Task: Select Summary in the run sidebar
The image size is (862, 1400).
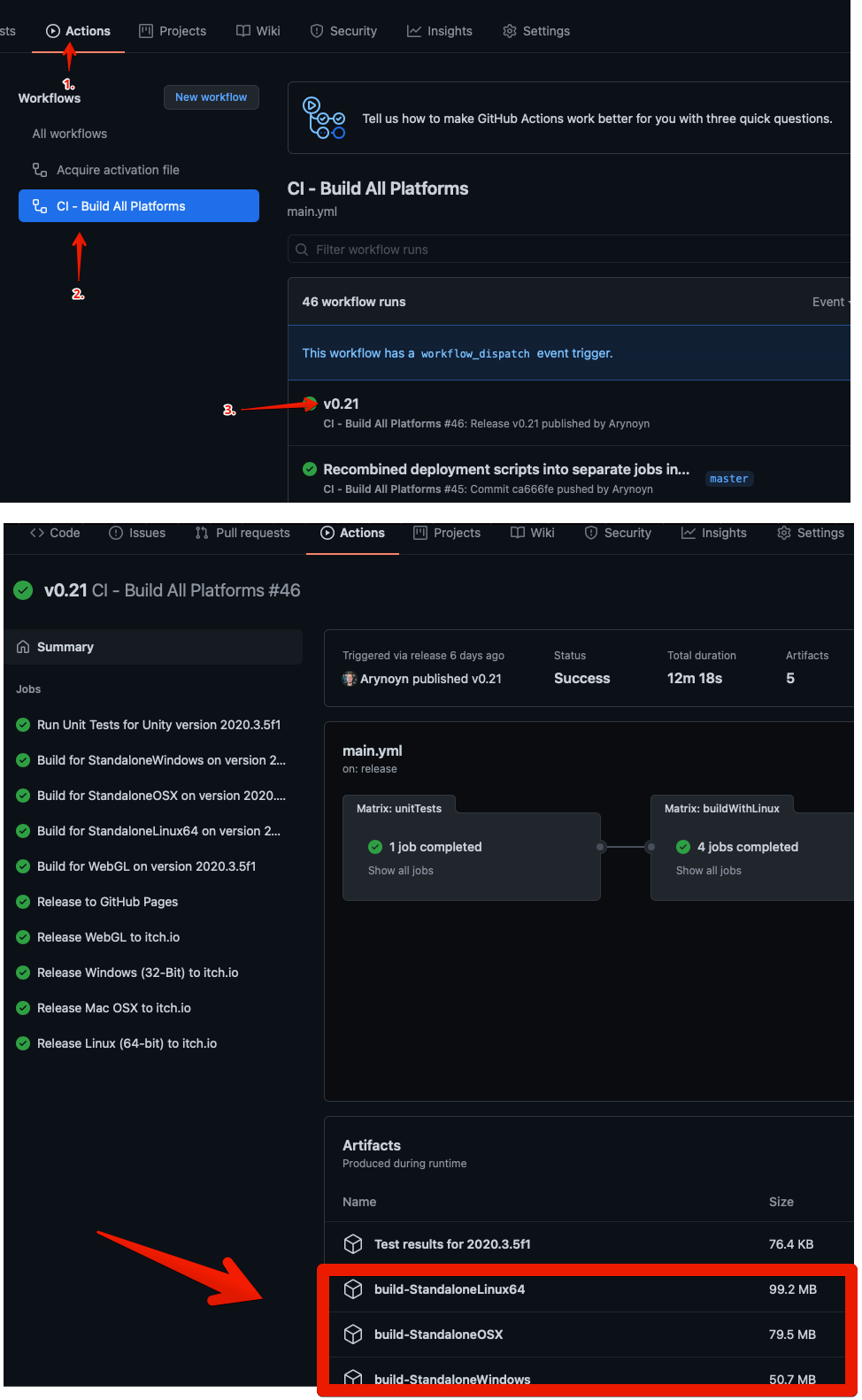Action: tap(154, 647)
